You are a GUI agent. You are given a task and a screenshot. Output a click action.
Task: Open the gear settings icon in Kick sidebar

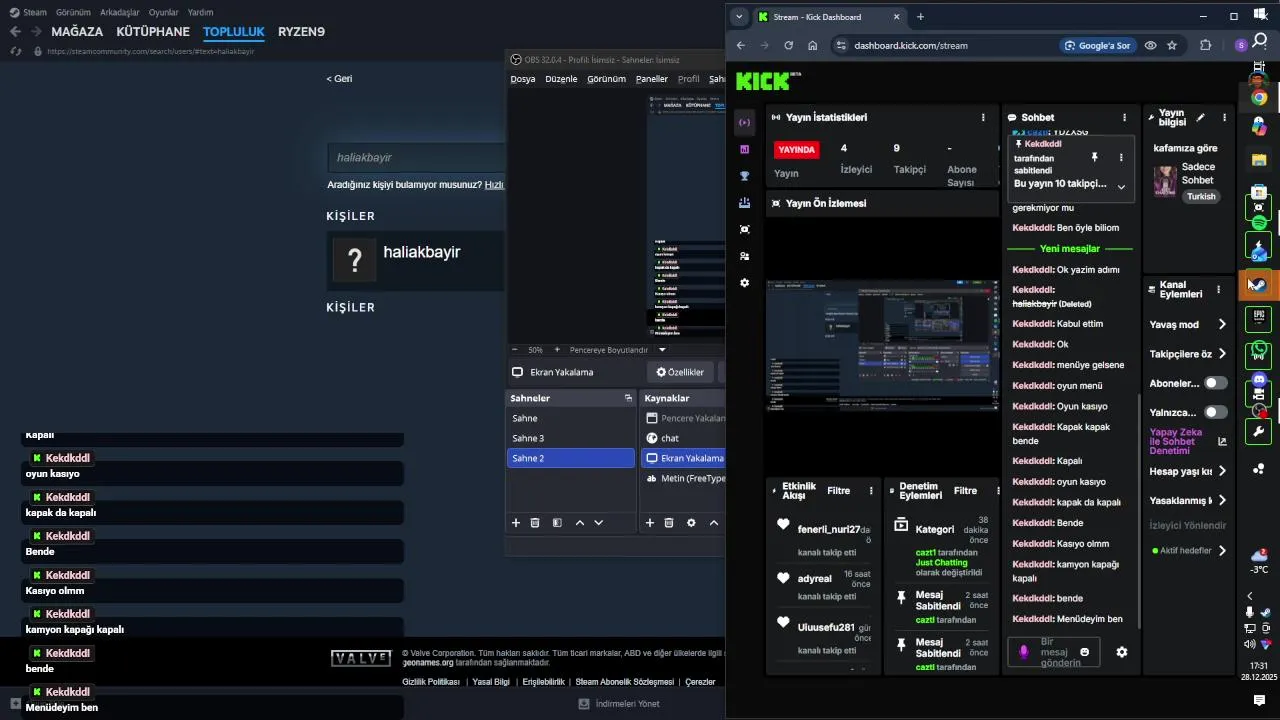point(744,283)
